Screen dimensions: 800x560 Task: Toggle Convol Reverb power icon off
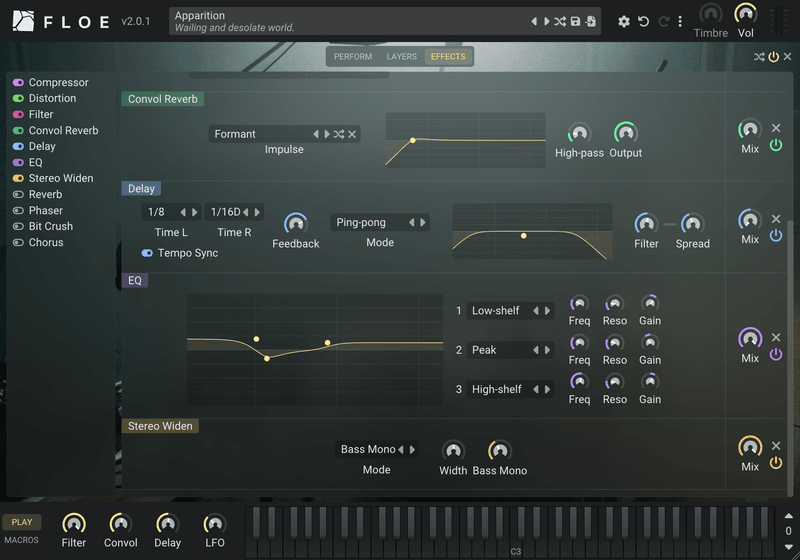776,145
